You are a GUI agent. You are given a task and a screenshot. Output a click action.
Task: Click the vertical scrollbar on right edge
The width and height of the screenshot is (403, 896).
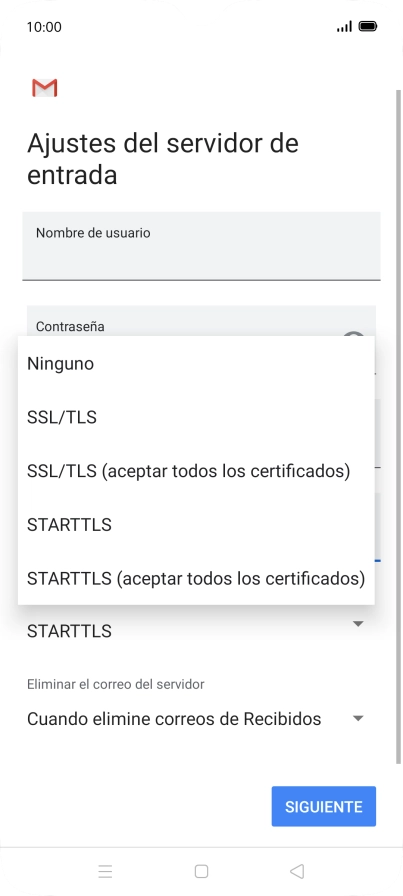[x=398, y=426]
